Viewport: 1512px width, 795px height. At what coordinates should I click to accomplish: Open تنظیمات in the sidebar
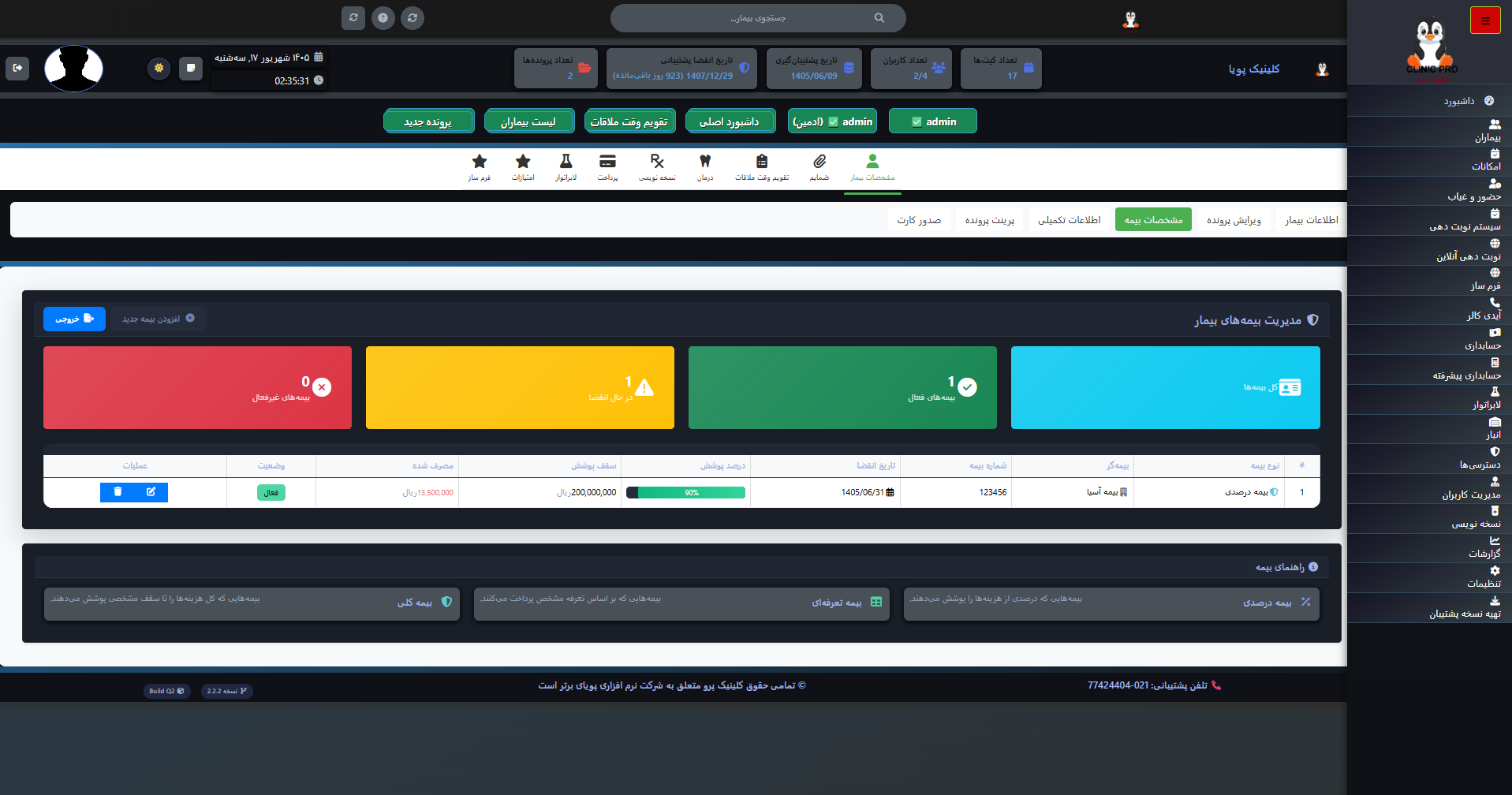pos(1429,577)
